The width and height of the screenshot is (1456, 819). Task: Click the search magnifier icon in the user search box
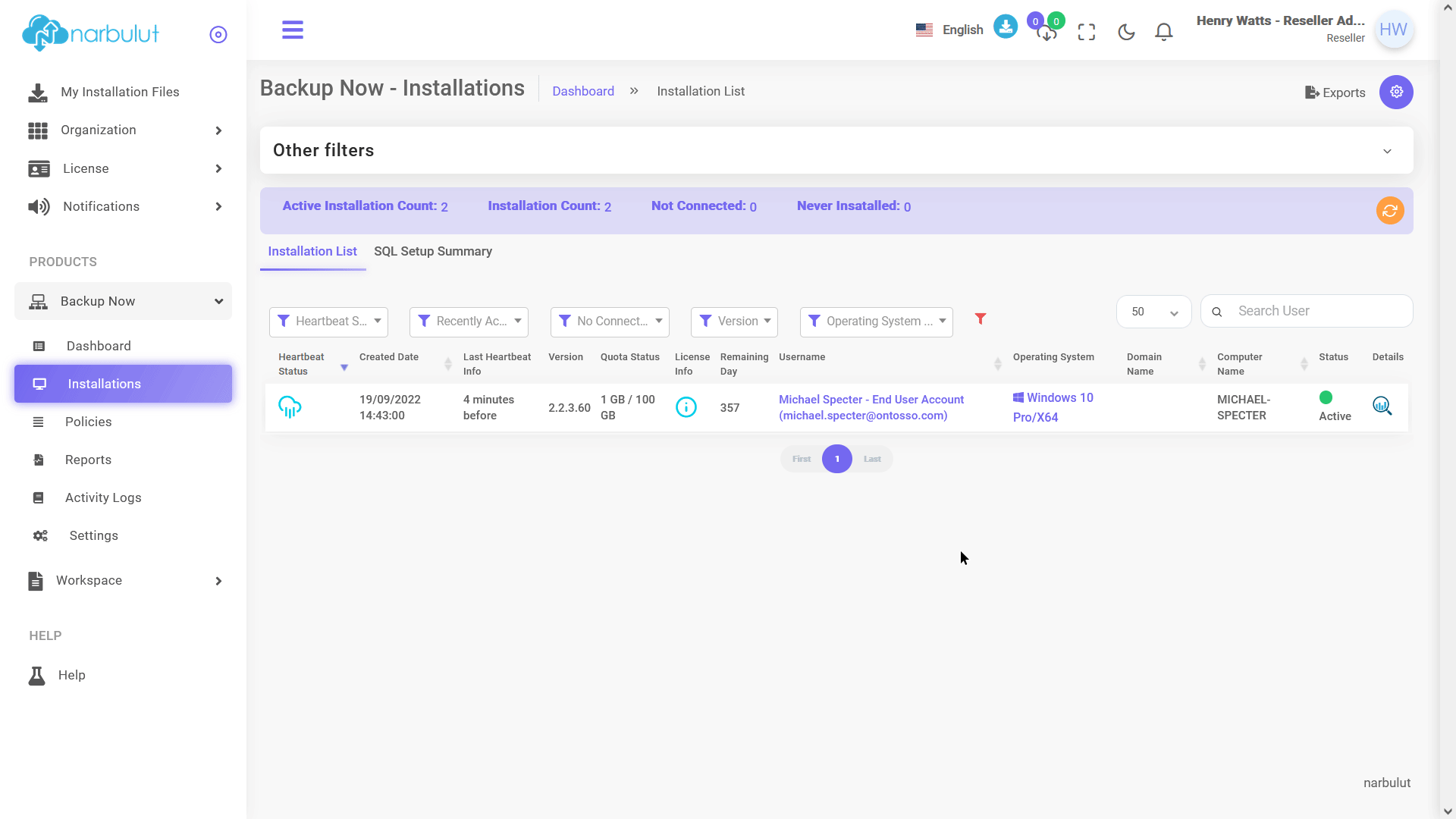tap(1217, 312)
